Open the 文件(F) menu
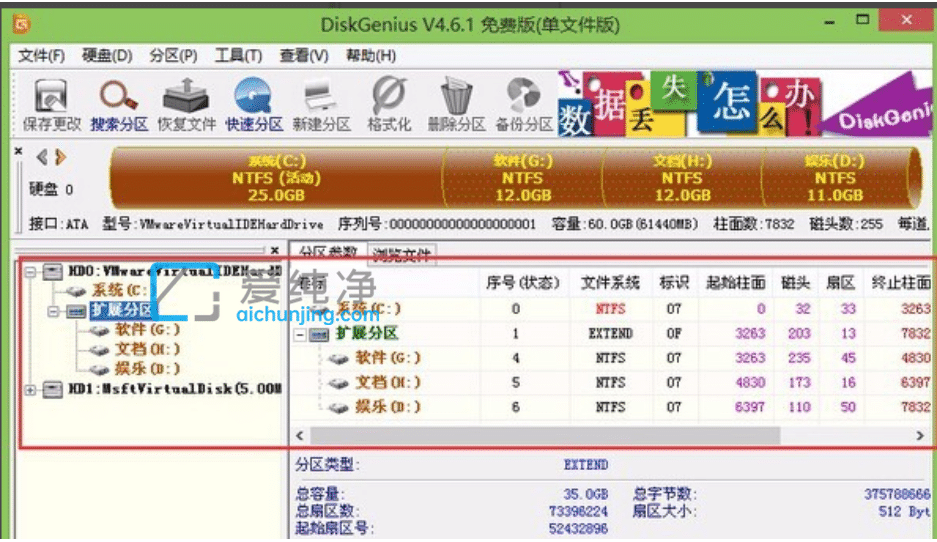Image resolution: width=937 pixels, height=542 pixels. coord(41,56)
